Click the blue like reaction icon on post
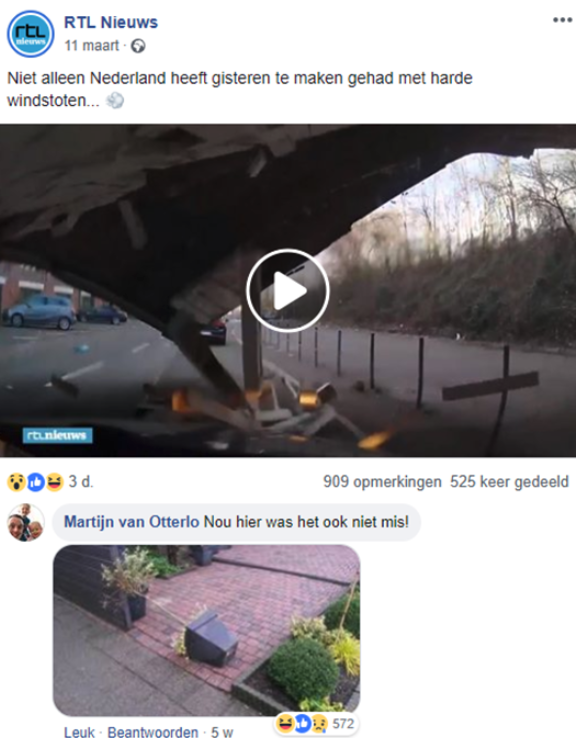Screen dimensions: 576x738 pos(36,482)
